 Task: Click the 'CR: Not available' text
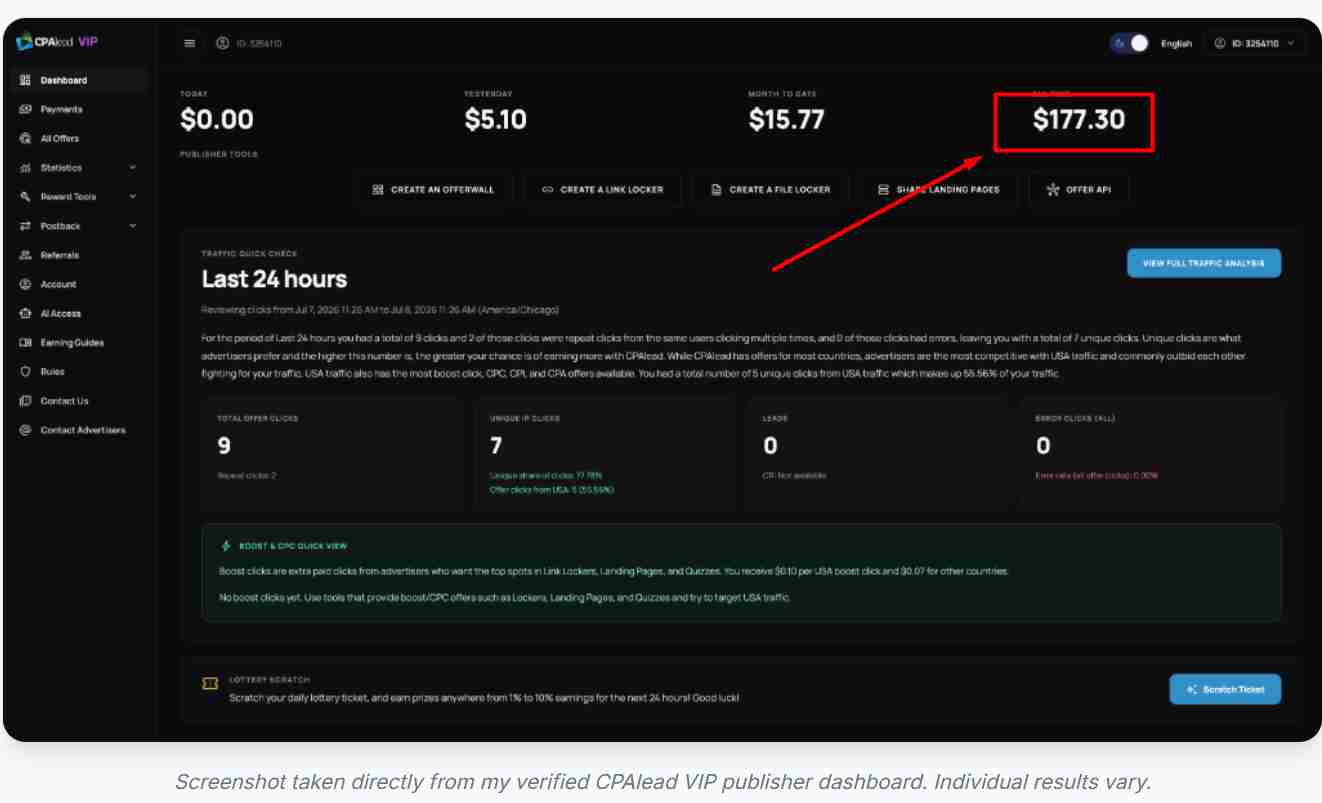(x=795, y=475)
